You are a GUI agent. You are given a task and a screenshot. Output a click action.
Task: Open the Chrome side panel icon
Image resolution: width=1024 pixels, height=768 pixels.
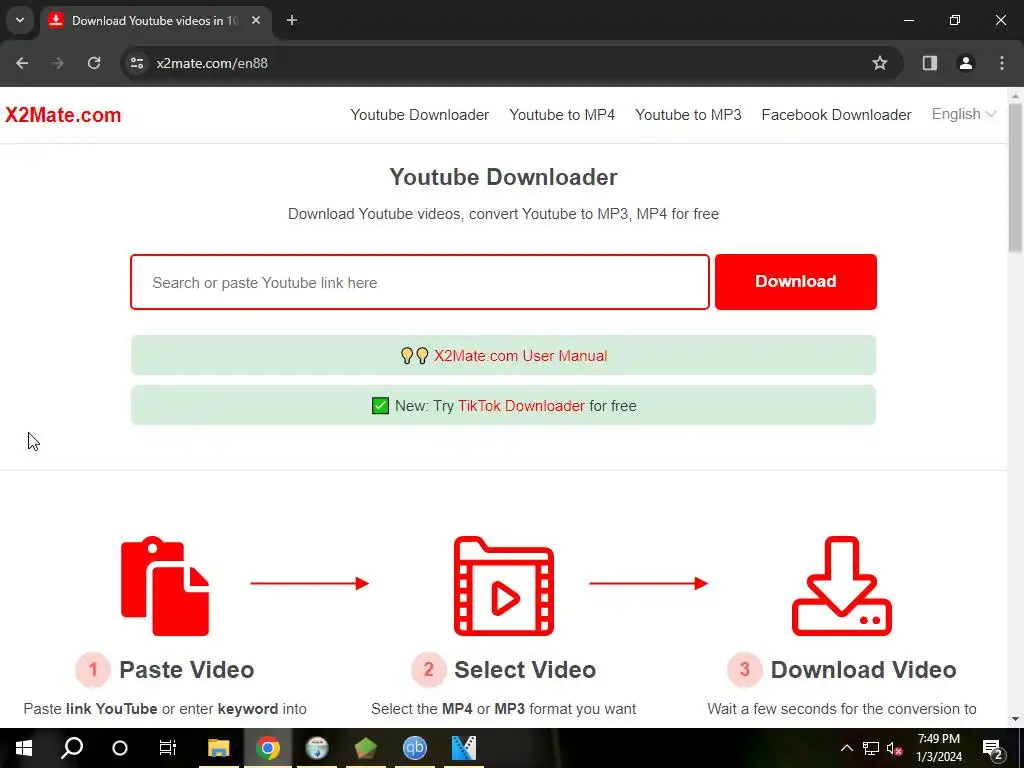coord(929,63)
